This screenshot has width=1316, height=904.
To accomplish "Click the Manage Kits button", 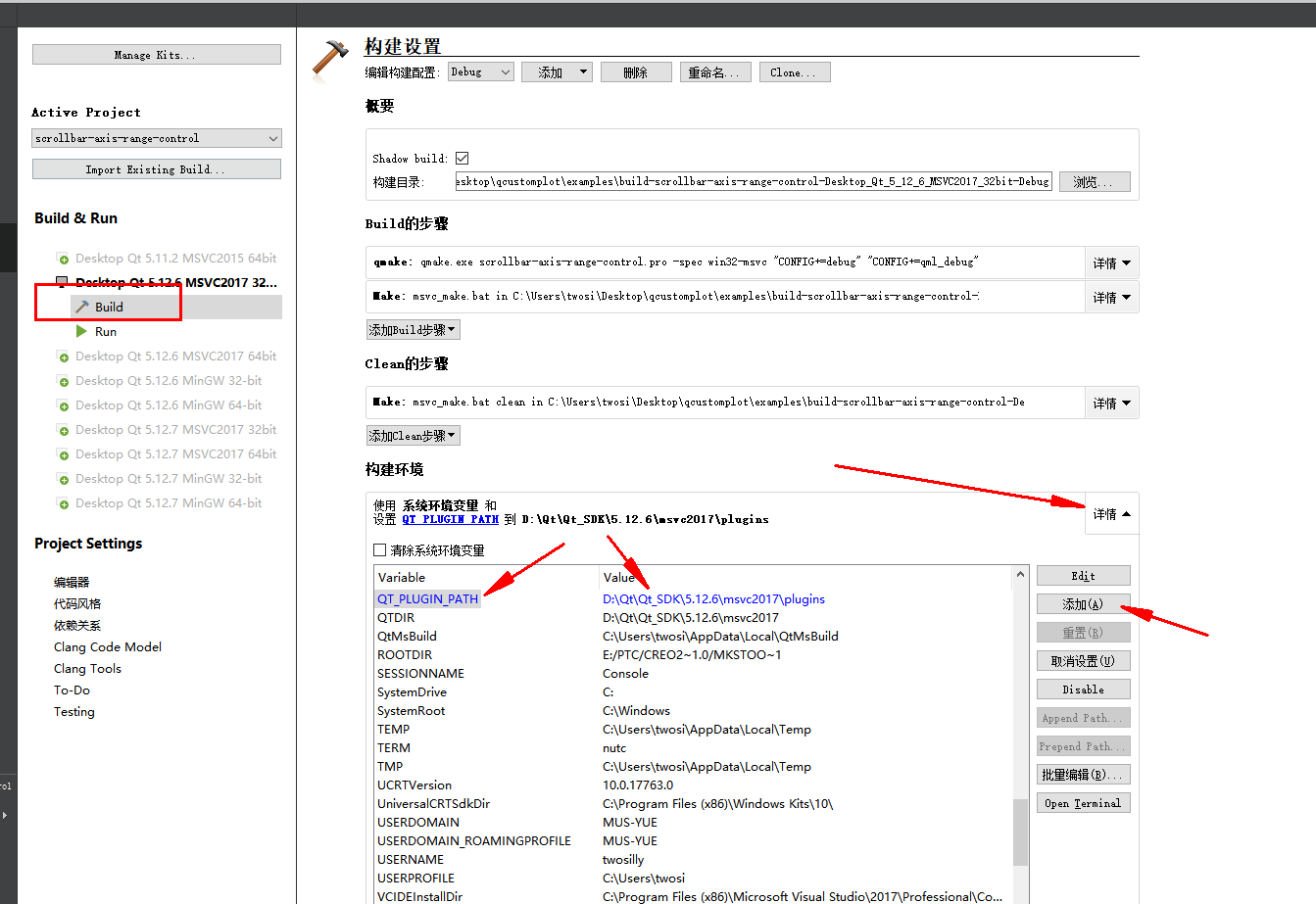I will pos(156,54).
